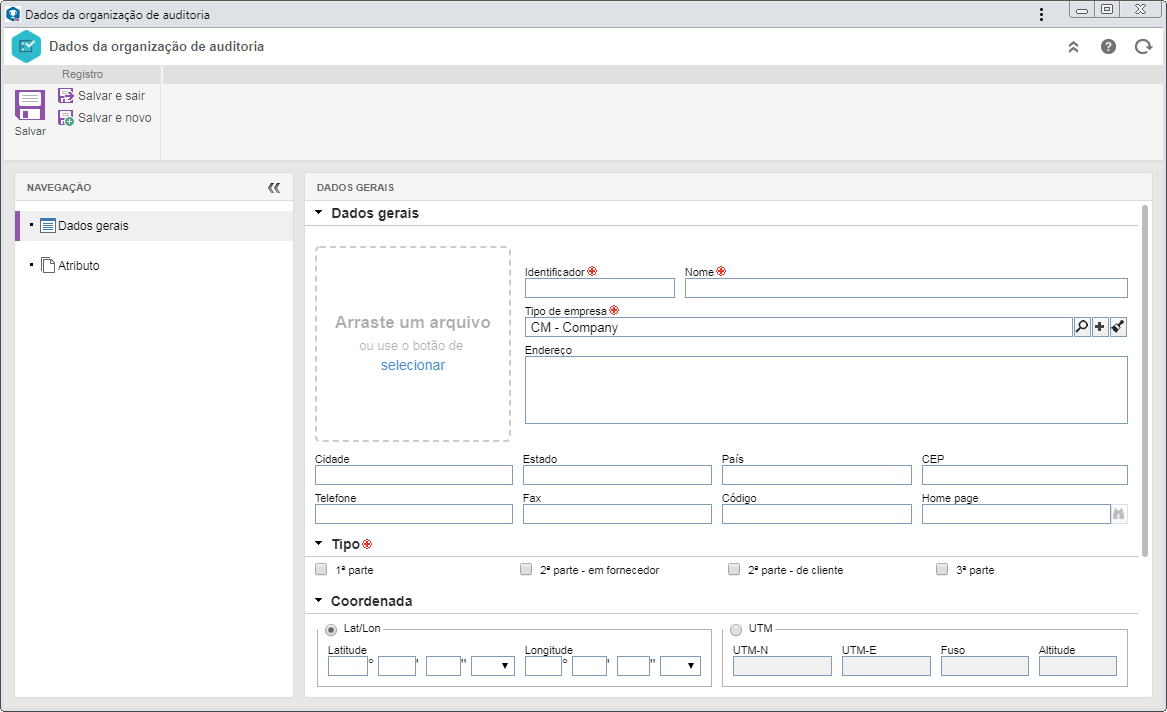1167x712 pixels.
Task: Click the plus icon to add Tipo de empresa
Action: pyautogui.click(x=1100, y=327)
